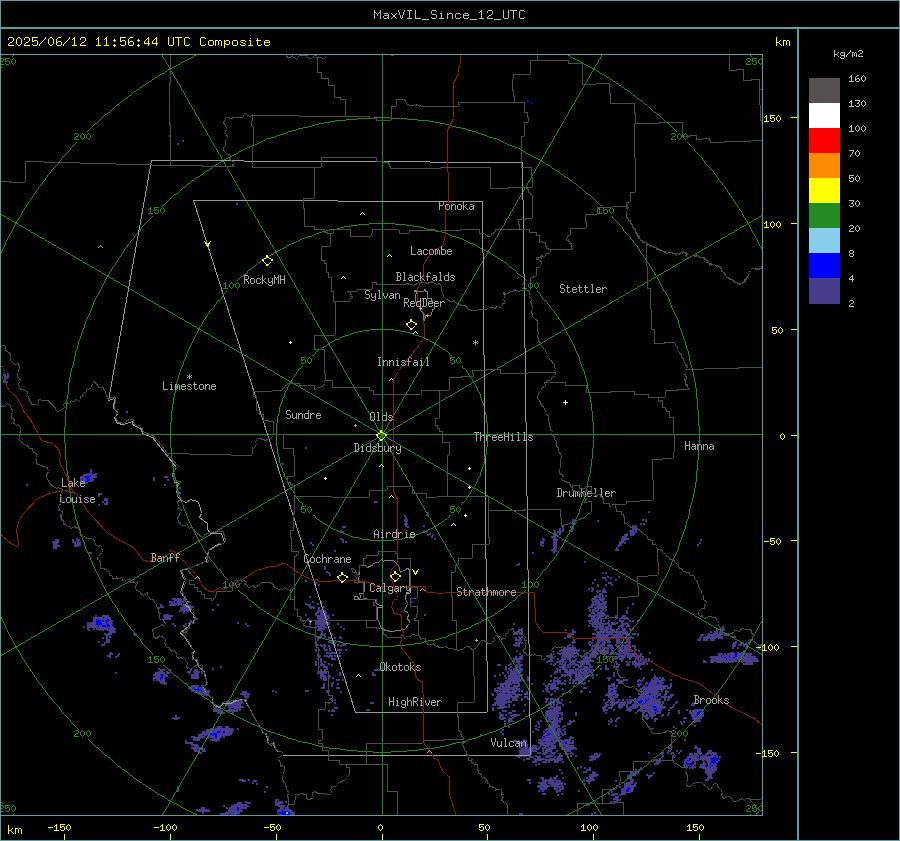The image size is (900, 841).
Task: Select the Airdrie city label
Action: (394, 534)
